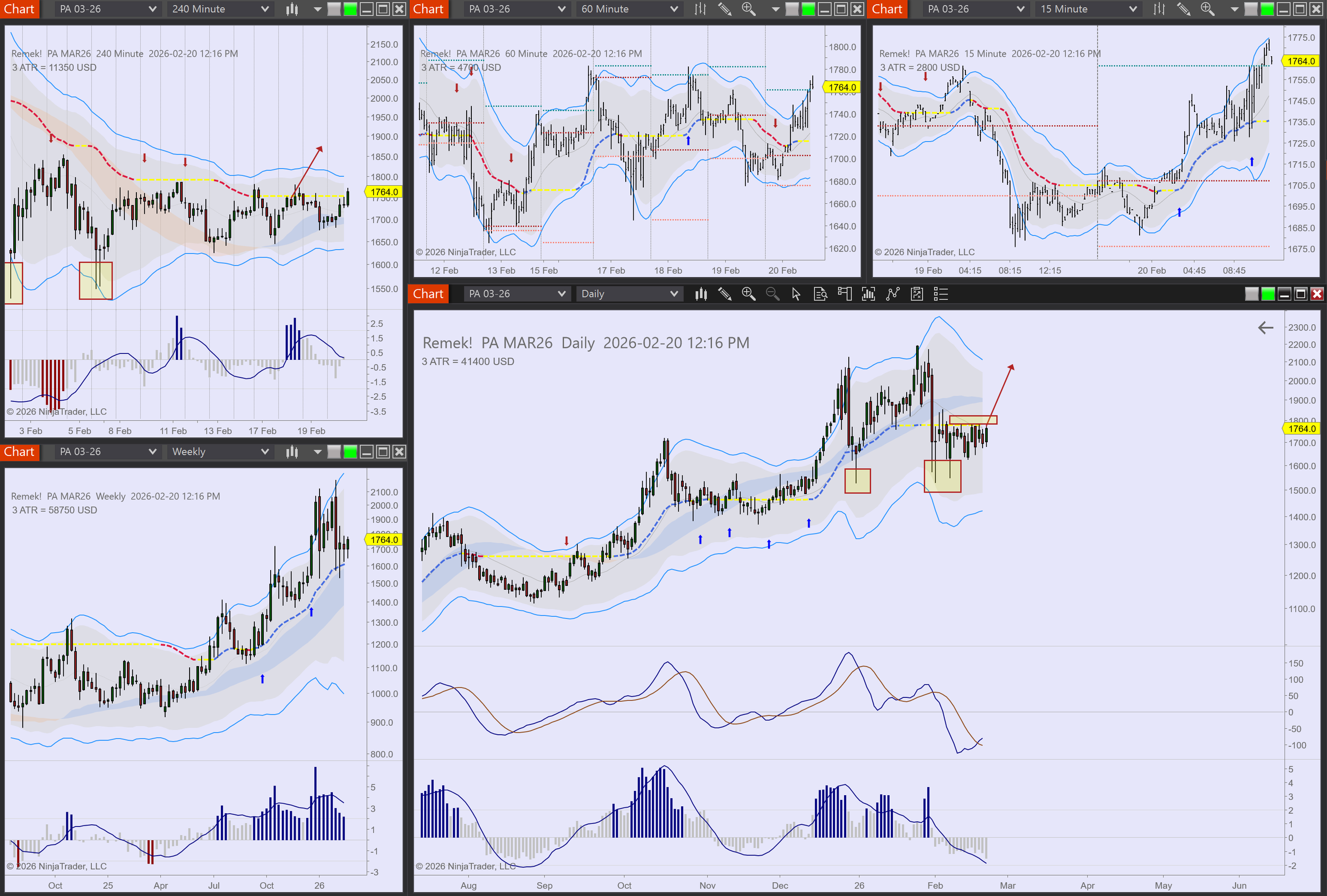This screenshot has width=1327, height=896.
Task: Toggle gray link button on Daily chart
Action: pyautogui.click(x=1251, y=294)
